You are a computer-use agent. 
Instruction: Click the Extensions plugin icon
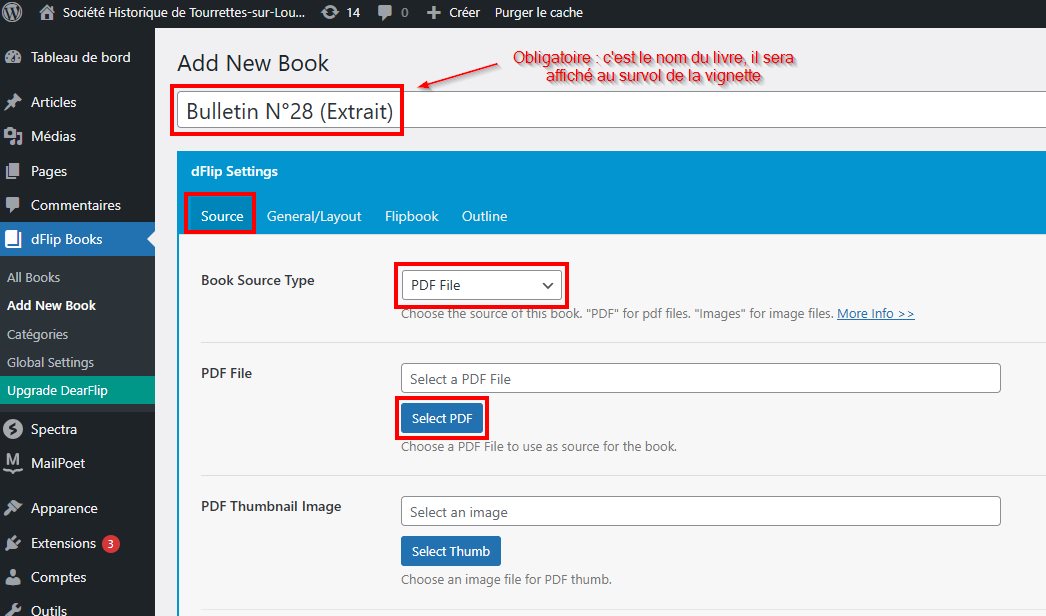tap(13, 543)
